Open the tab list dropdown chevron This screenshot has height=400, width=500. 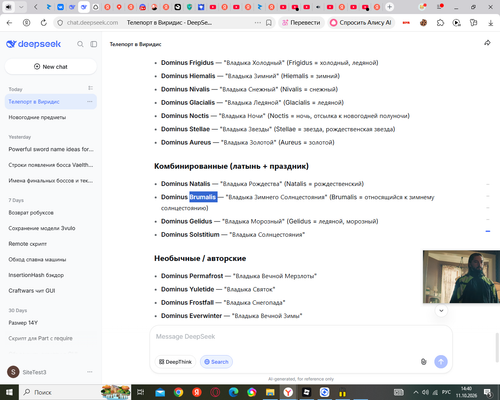(x=21, y=7)
